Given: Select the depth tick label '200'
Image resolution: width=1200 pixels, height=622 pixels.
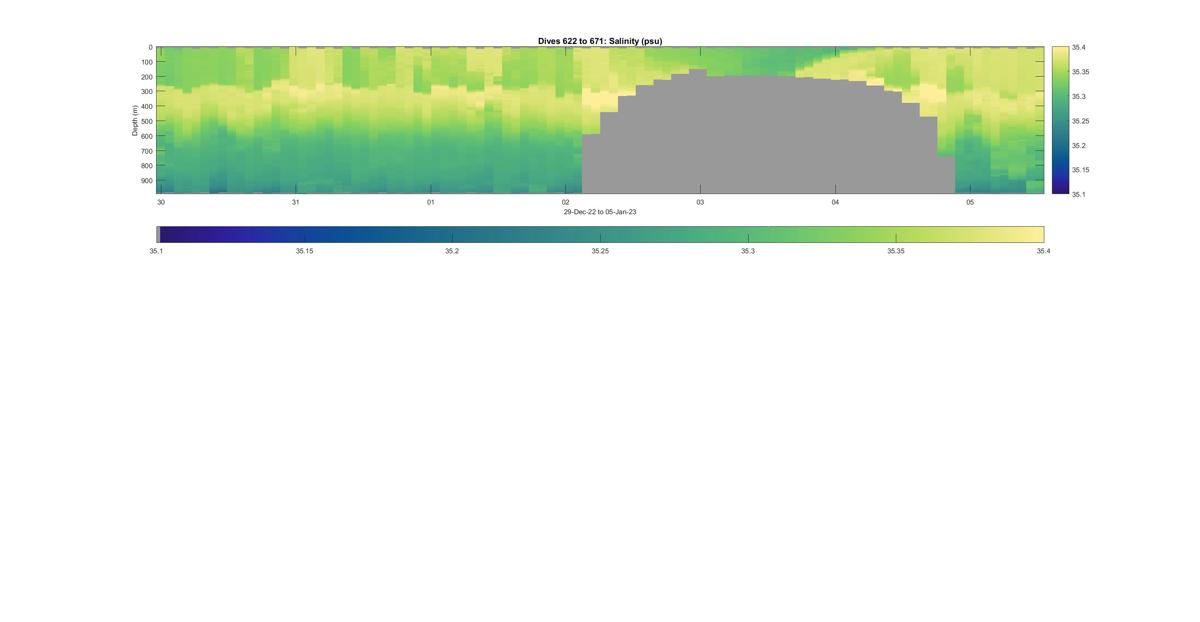Looking at the screenshot, I should [x=147, y=77].
